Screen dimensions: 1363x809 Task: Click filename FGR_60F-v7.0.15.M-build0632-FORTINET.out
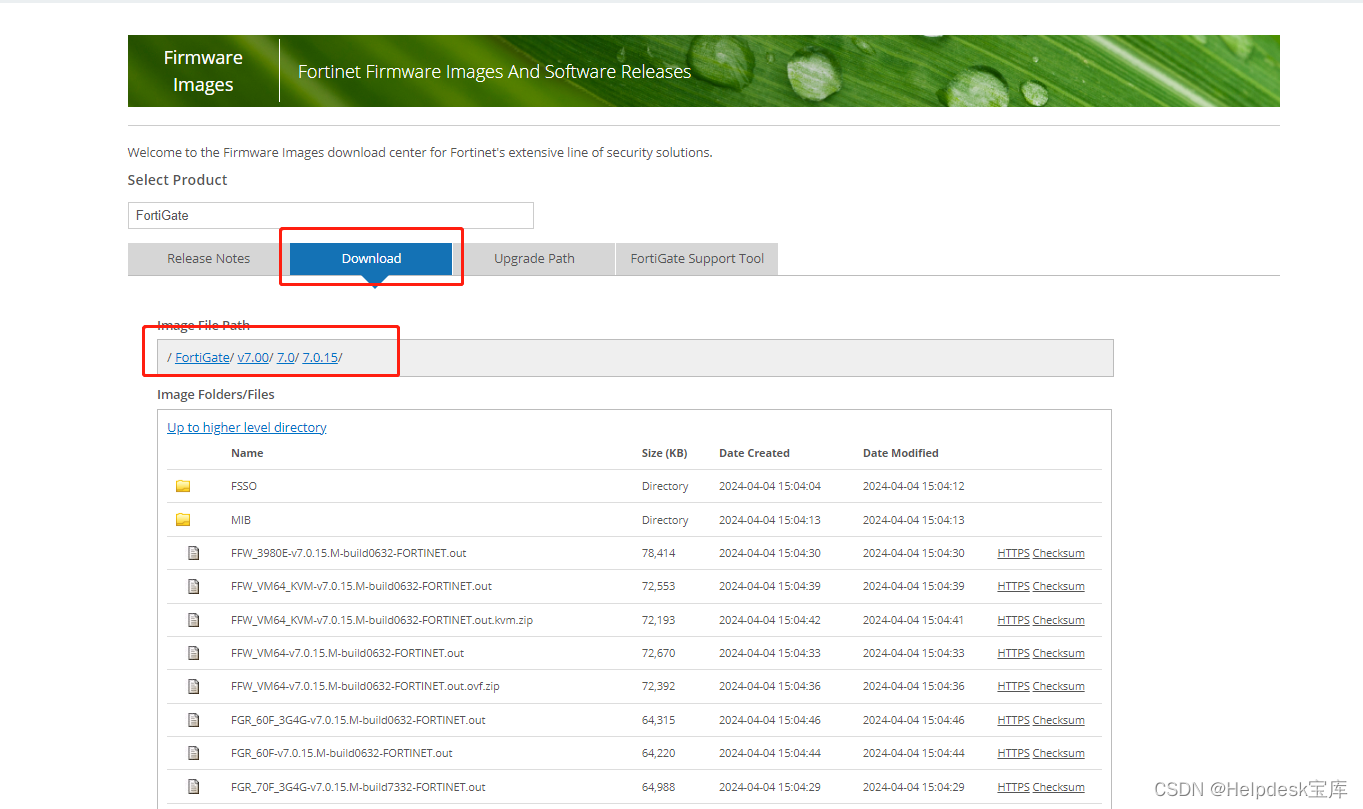click(341, 753)
